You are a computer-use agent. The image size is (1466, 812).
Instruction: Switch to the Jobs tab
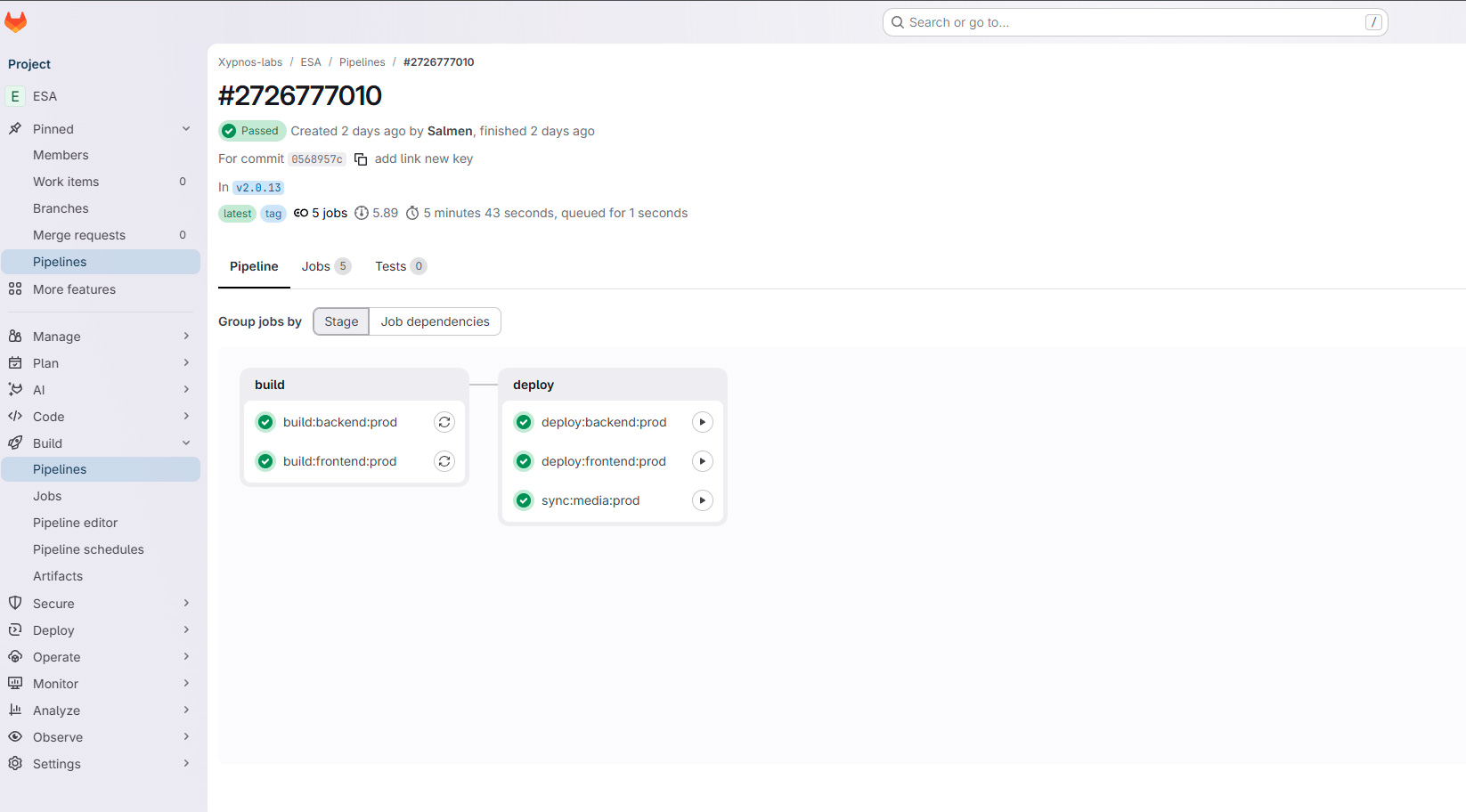[326, 266]
